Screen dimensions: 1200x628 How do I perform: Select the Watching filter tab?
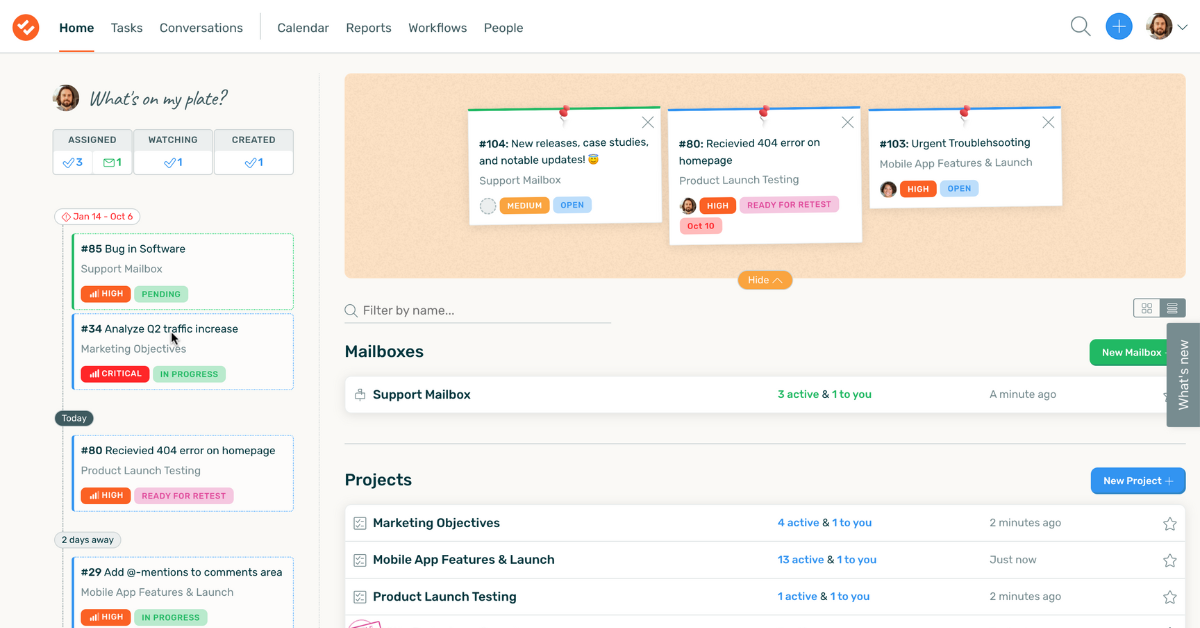tap(173, 151)
